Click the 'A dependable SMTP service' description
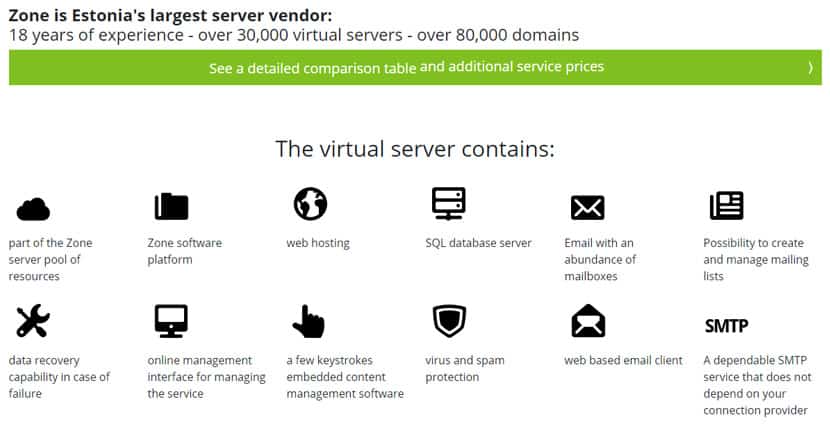The image size is (830, 430). pos(757,385)
